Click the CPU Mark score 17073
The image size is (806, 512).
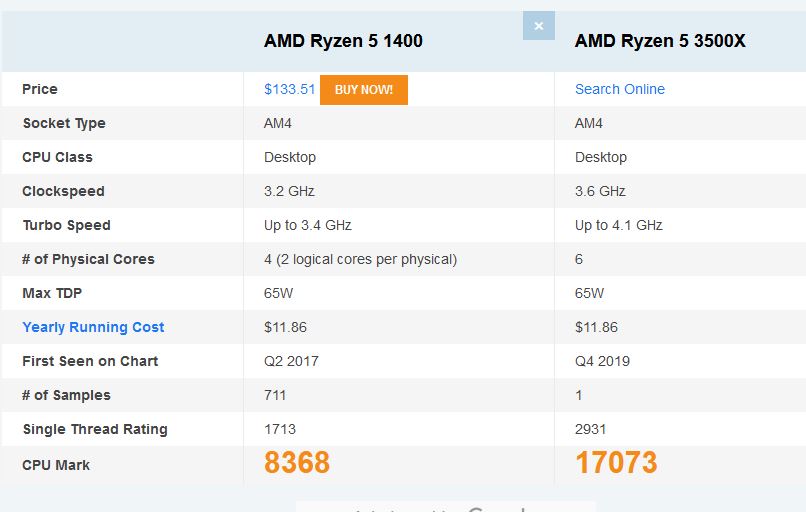coord(616,463)
